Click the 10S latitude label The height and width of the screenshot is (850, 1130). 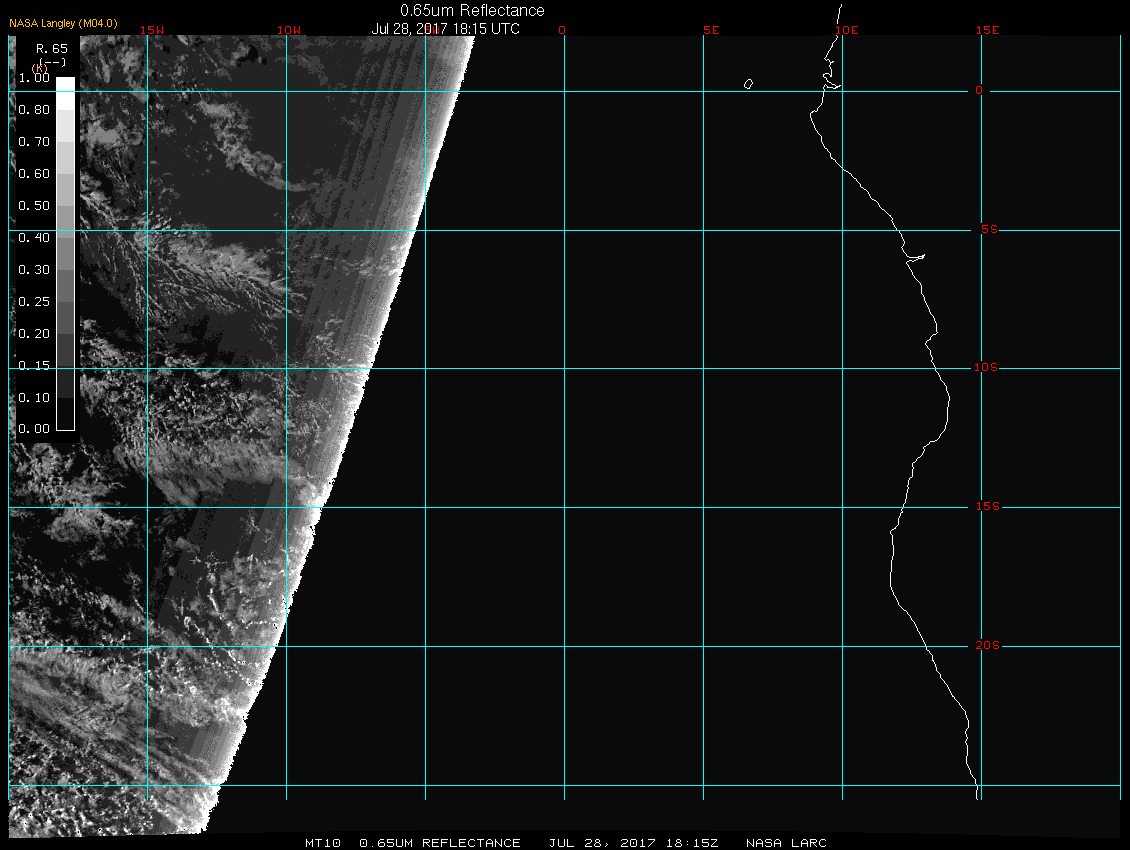pyautogui.click(x=986, y=368)
